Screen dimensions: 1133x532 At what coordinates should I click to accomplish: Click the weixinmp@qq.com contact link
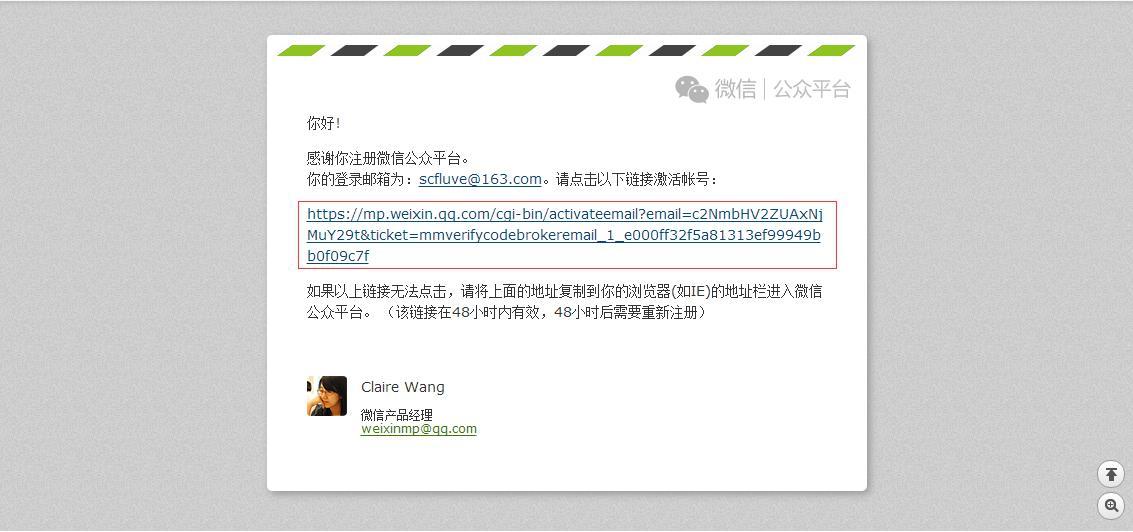click(418, 429)
